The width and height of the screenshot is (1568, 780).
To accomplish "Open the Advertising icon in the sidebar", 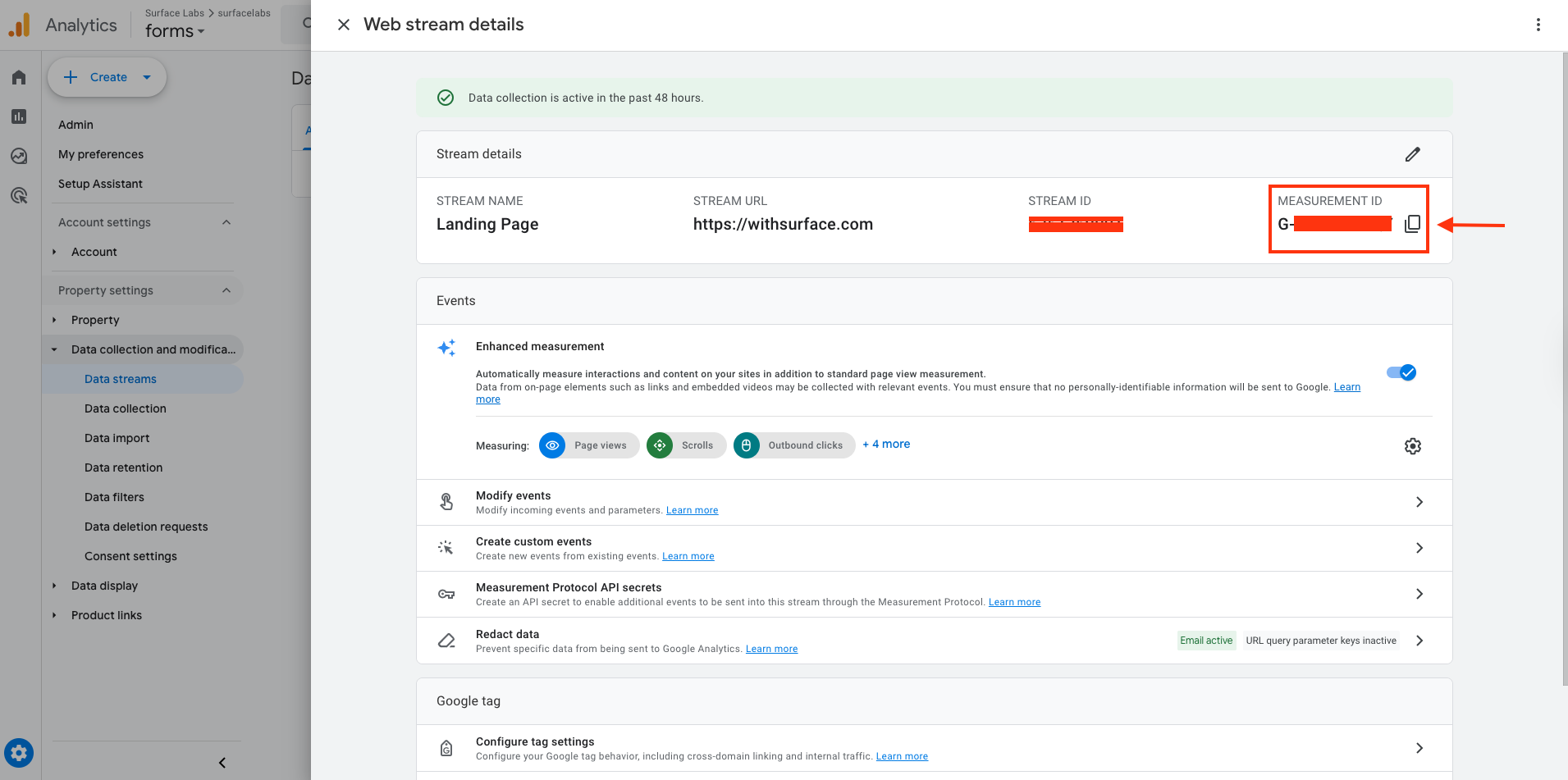I will (x=19, y=194).
